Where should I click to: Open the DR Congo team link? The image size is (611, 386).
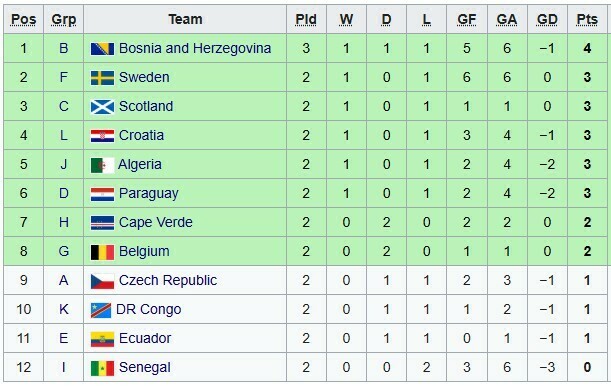coord(148,310)
